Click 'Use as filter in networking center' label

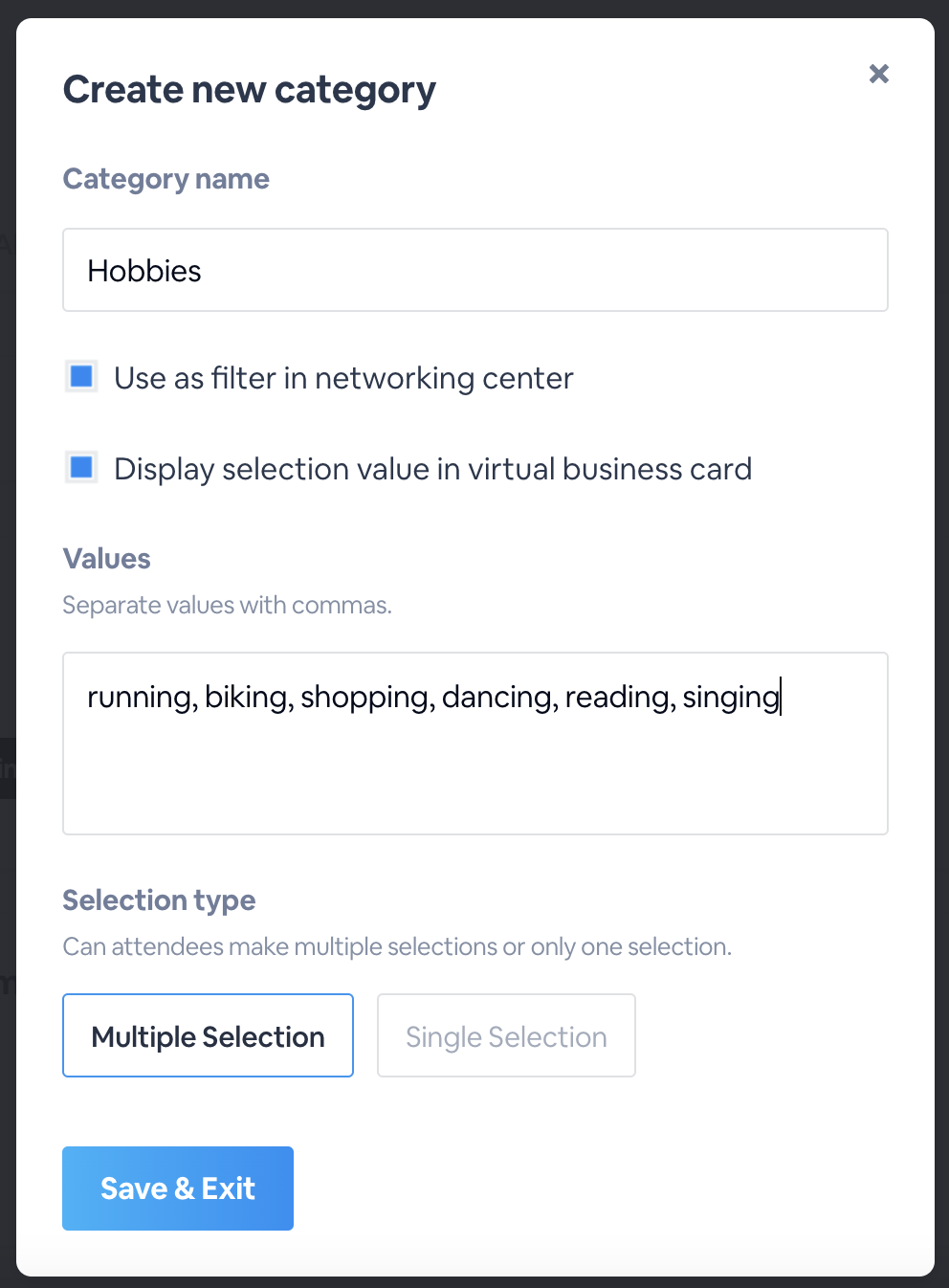point(343,378)
